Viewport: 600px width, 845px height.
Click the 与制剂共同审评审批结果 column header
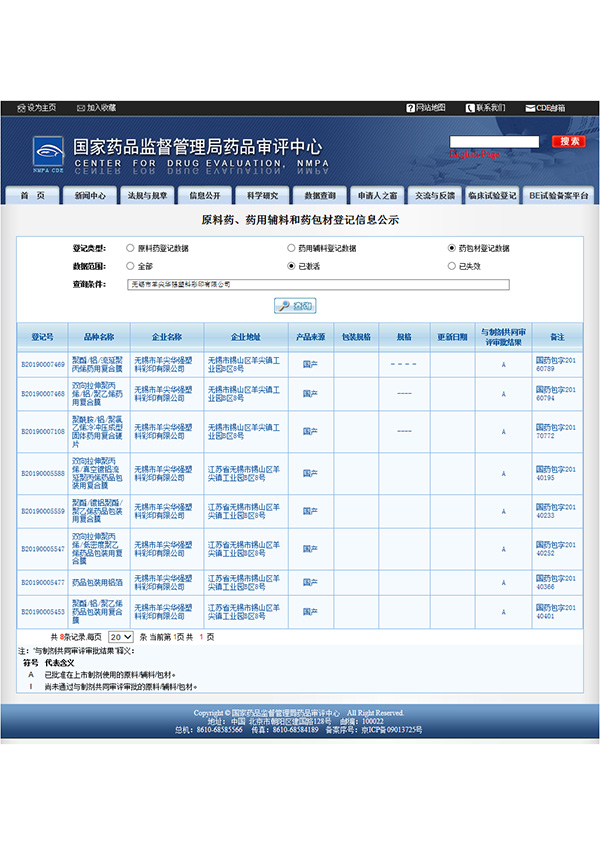[504, 337]
